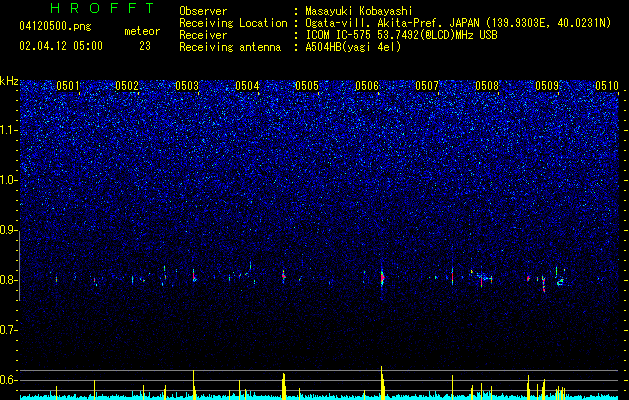Click the 1.0 kHz axis label
The height and width of the screenshot is (400, 629).
[x=8, y=180]
